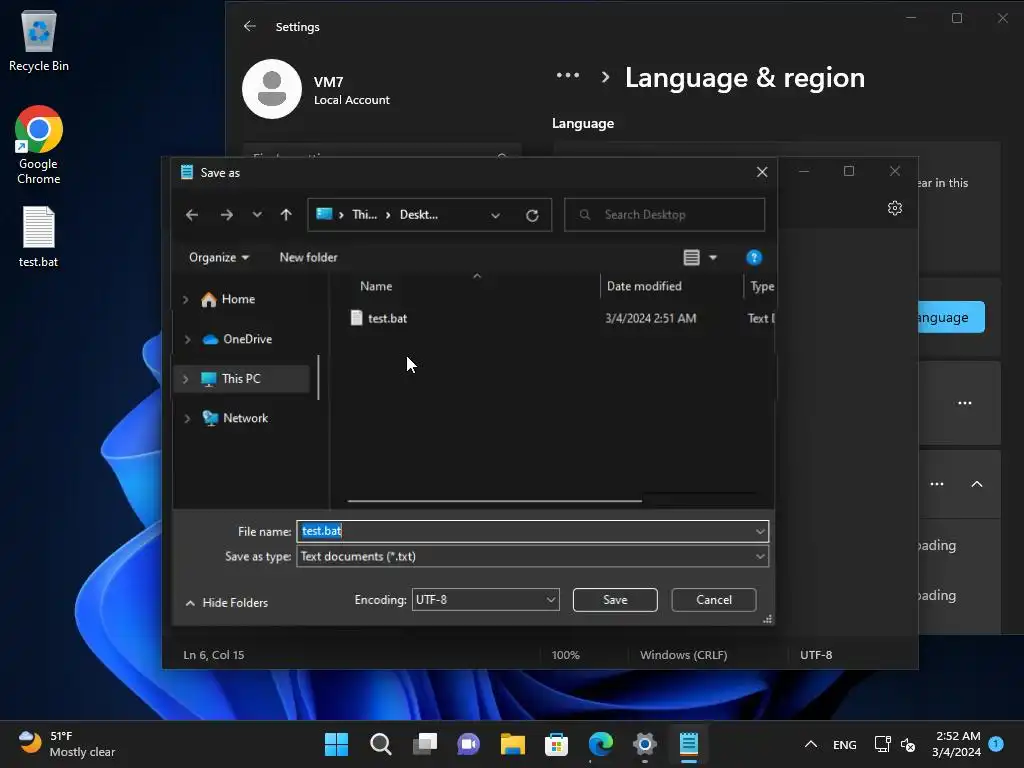Open File Explorer from taskbar
Image resolution: width=1024 pixels, height=768 pixels.
513,744
